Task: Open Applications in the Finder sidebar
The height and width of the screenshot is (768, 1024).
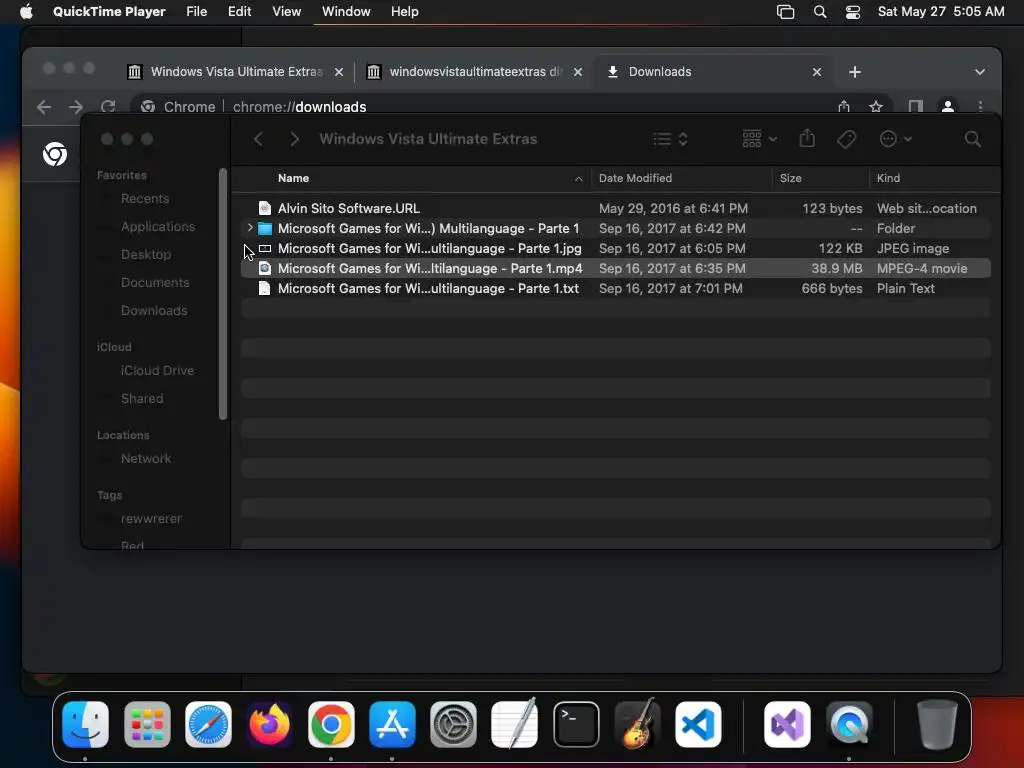Action: coord(157,227)
